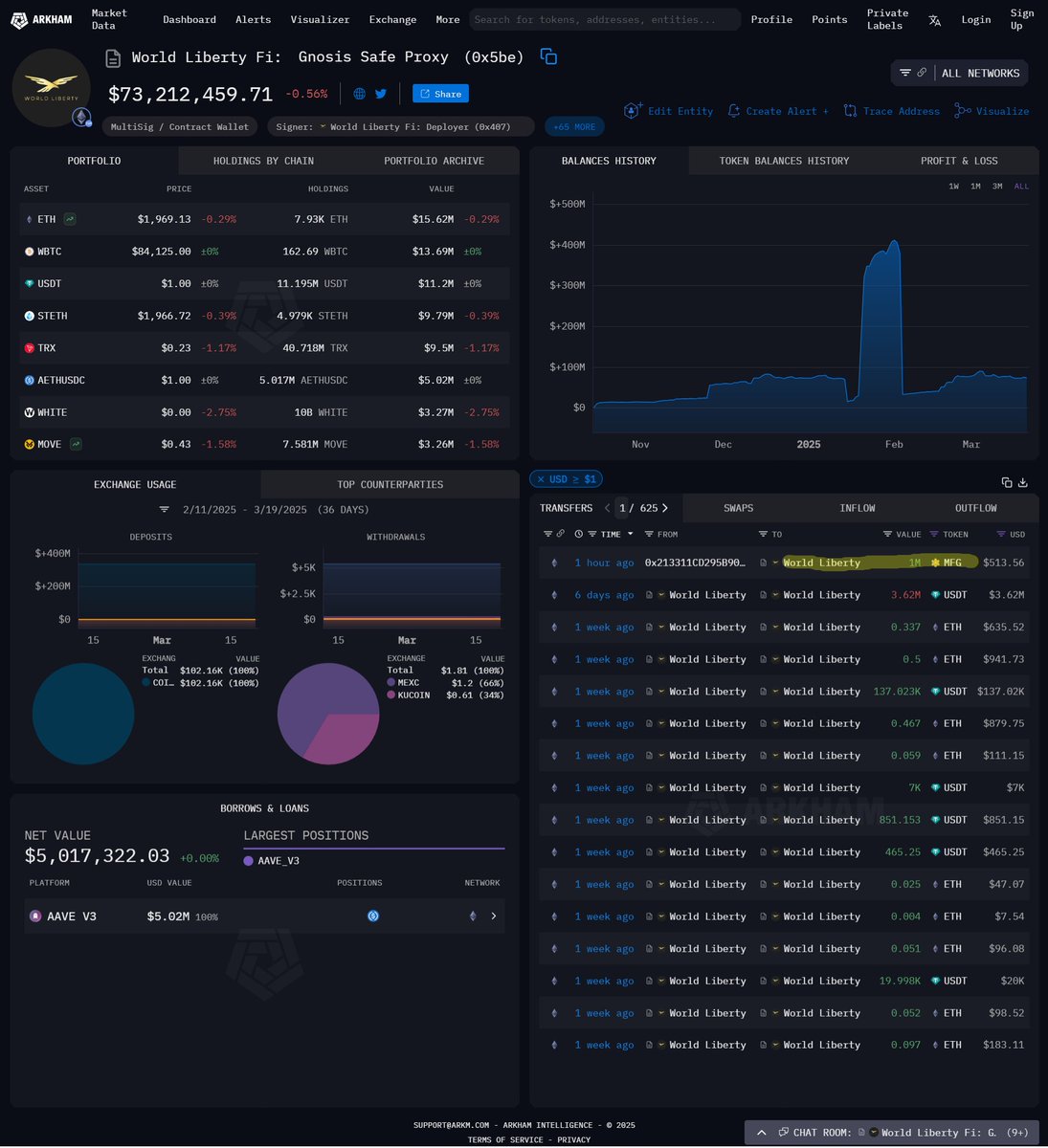Viewport: 1048px width, 1148px height.
Task: Click the Sign Up button
Action: coord(1022,19)
